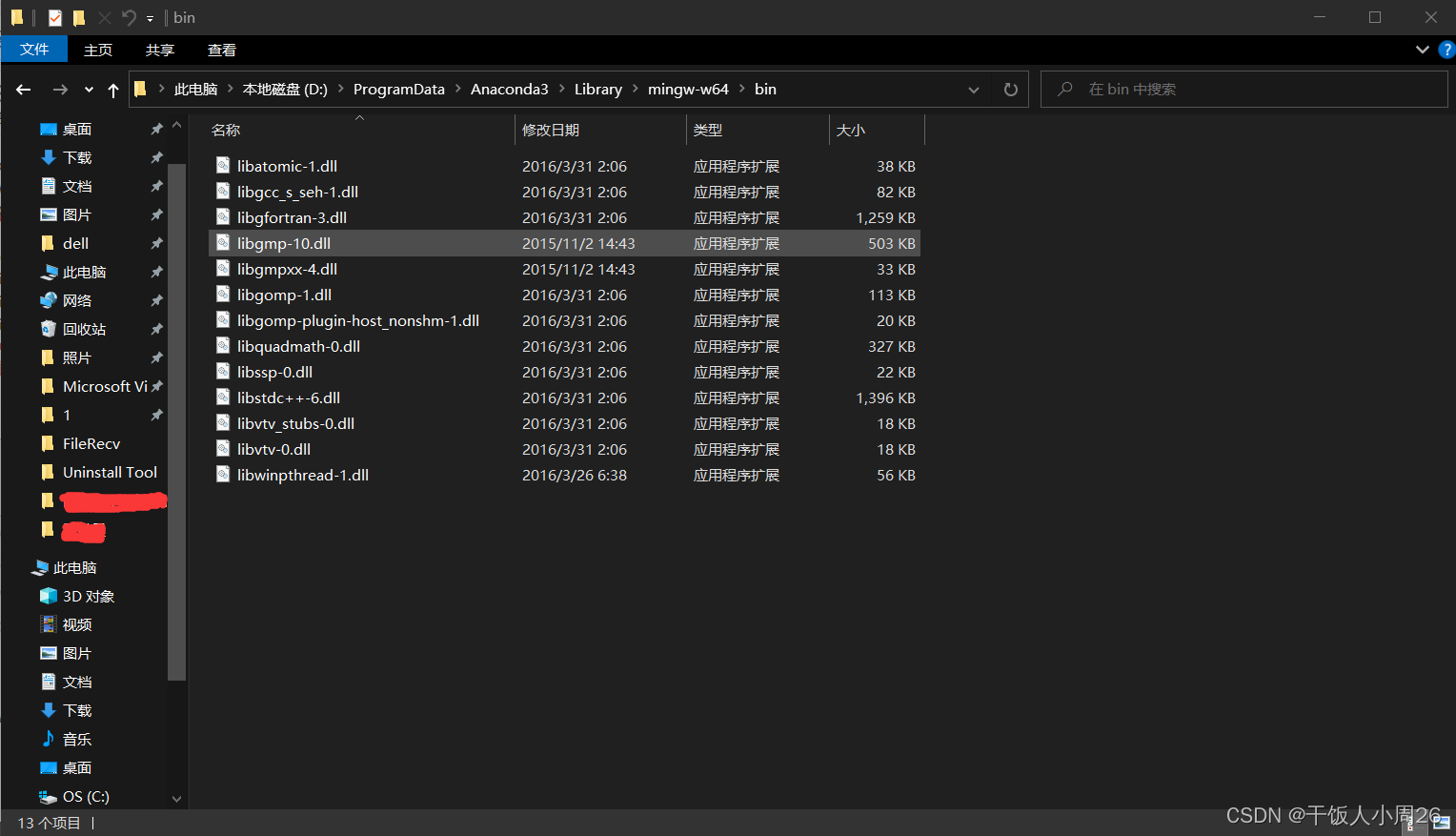Select the file name libgcc_s_seh-1.dll
This screenshot has width=1456, height=836.
tap(297, 192)
